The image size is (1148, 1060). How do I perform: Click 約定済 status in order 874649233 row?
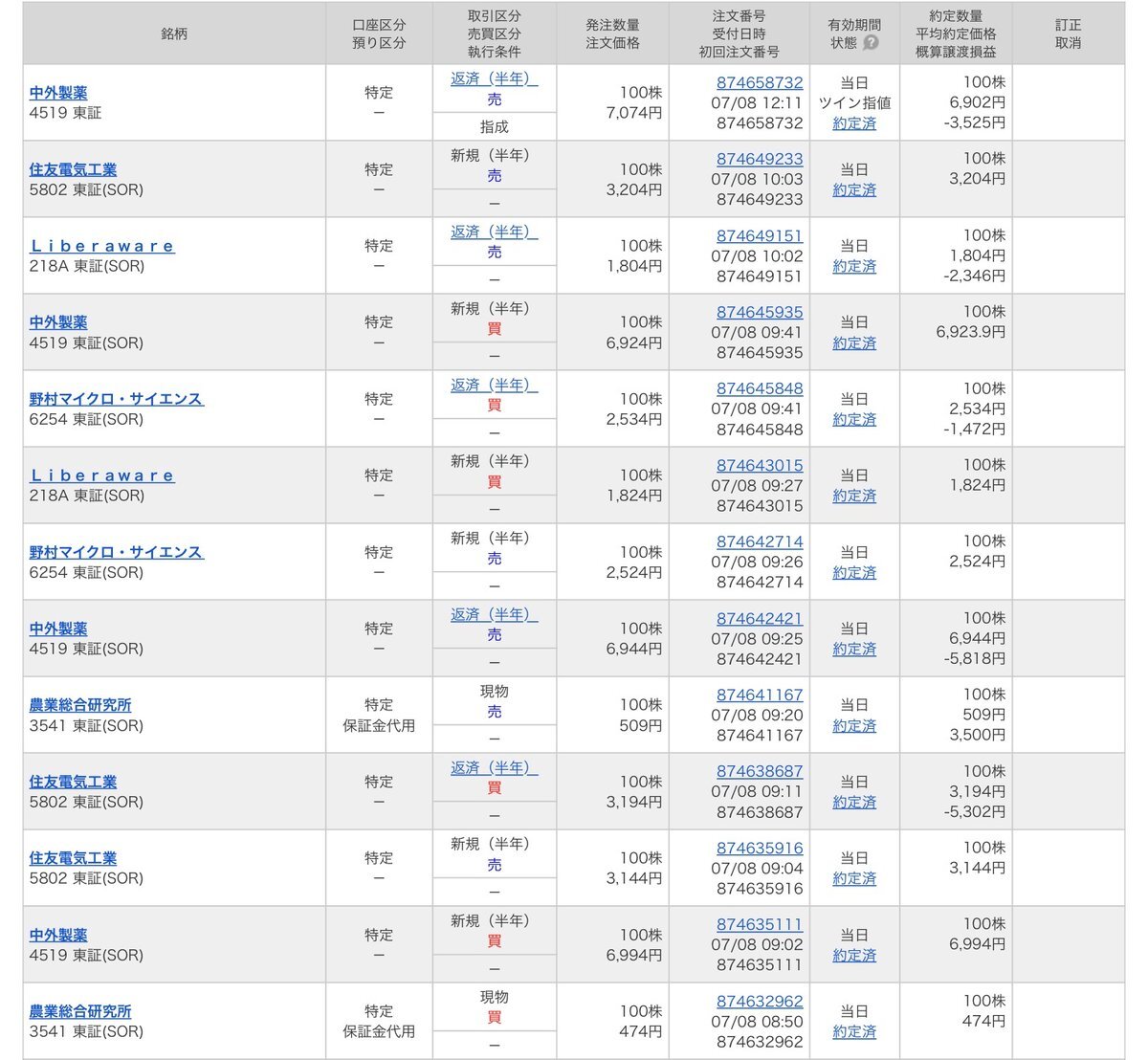point(854,189)
